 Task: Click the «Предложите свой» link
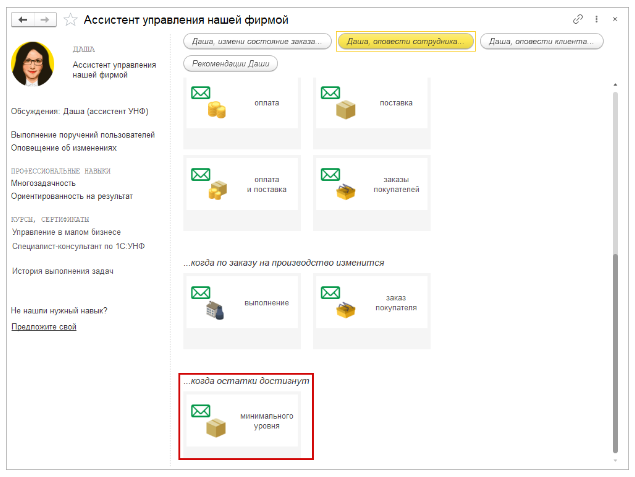click(43, 327)
